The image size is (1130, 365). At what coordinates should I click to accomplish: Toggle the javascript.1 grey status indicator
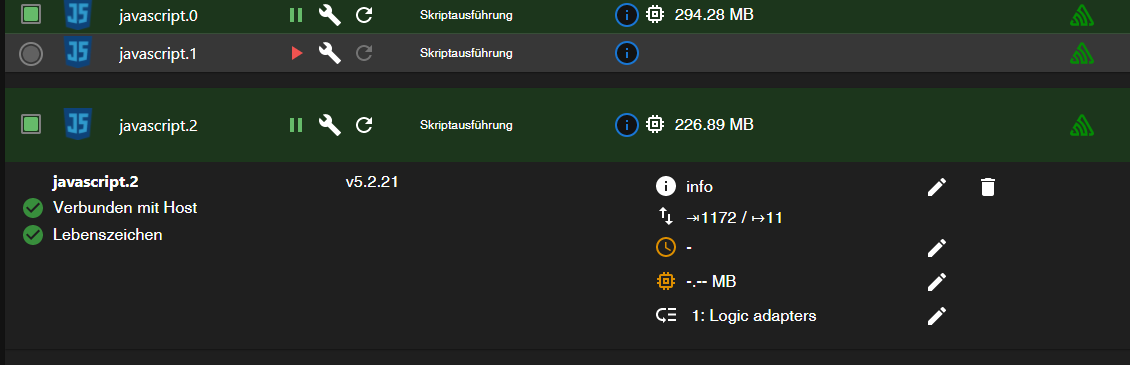30,54
